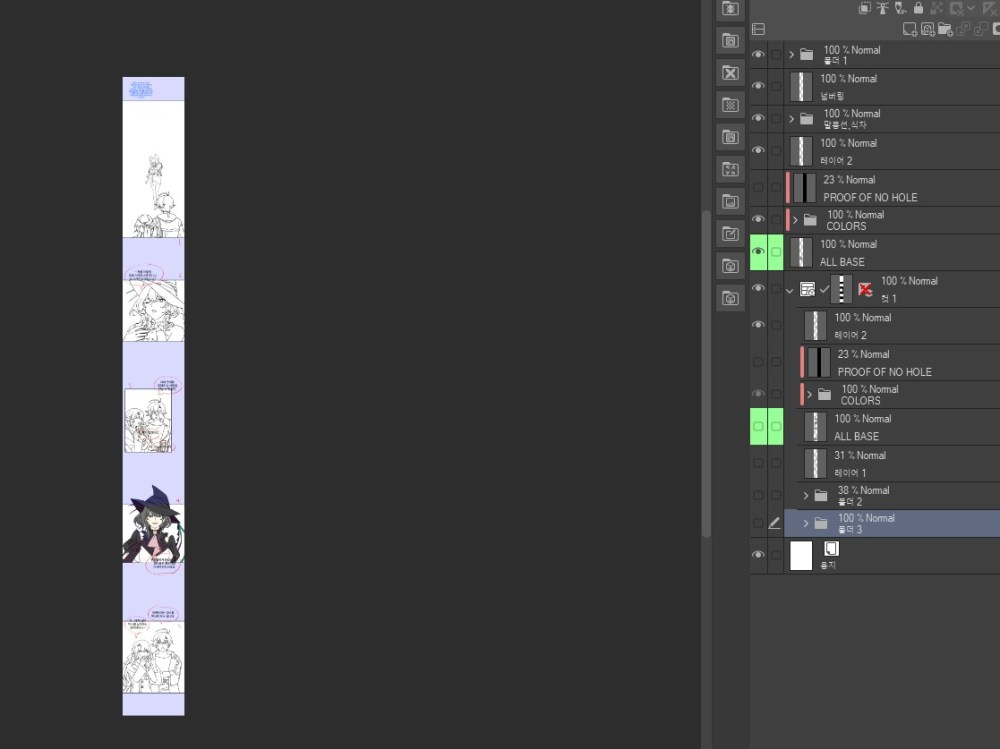Open the image material folder with landscape icon
Screen dimensions: 1000x749
[730, 202]
